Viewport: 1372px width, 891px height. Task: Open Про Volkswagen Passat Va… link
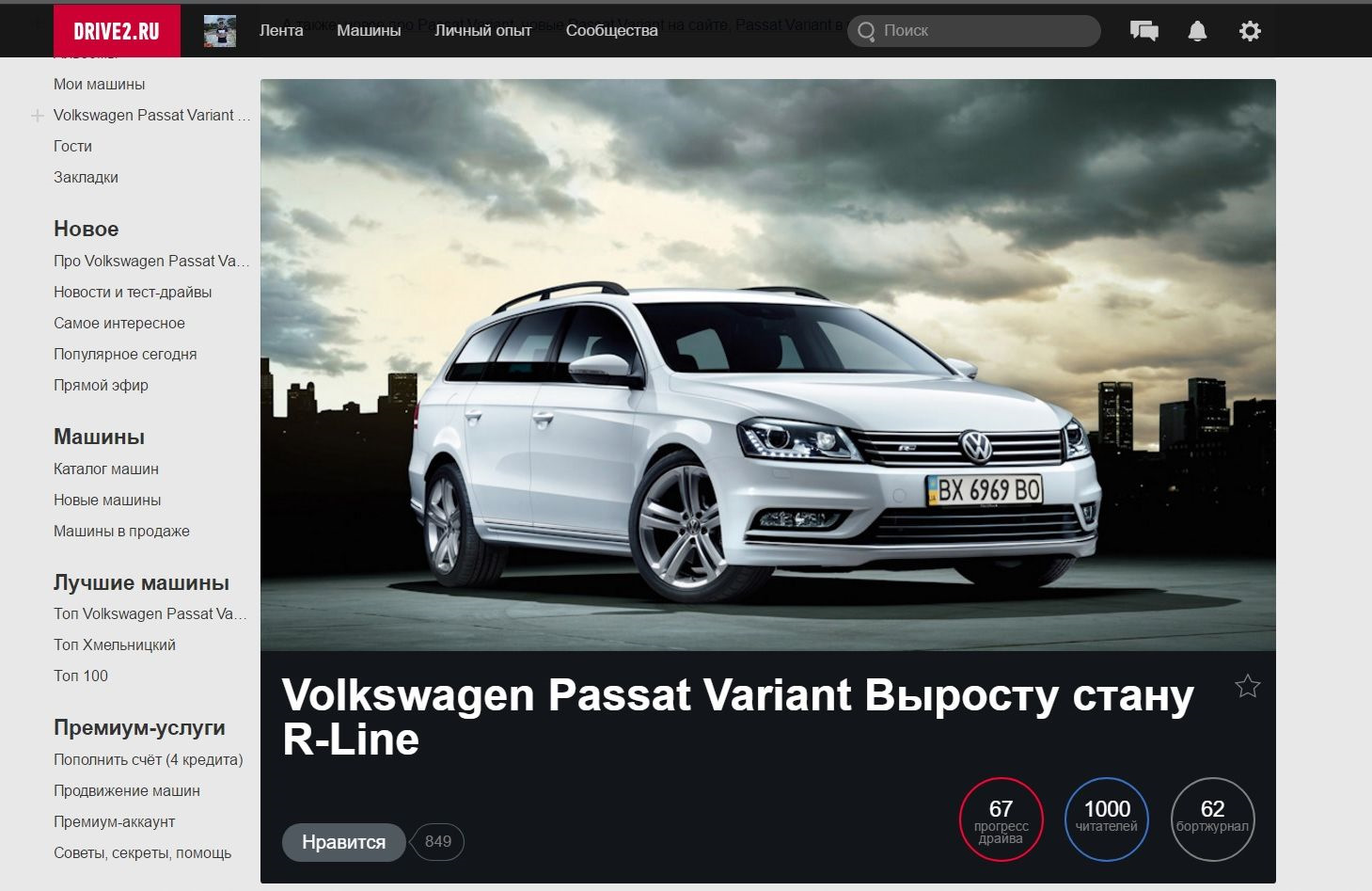[x=151, y=261]
